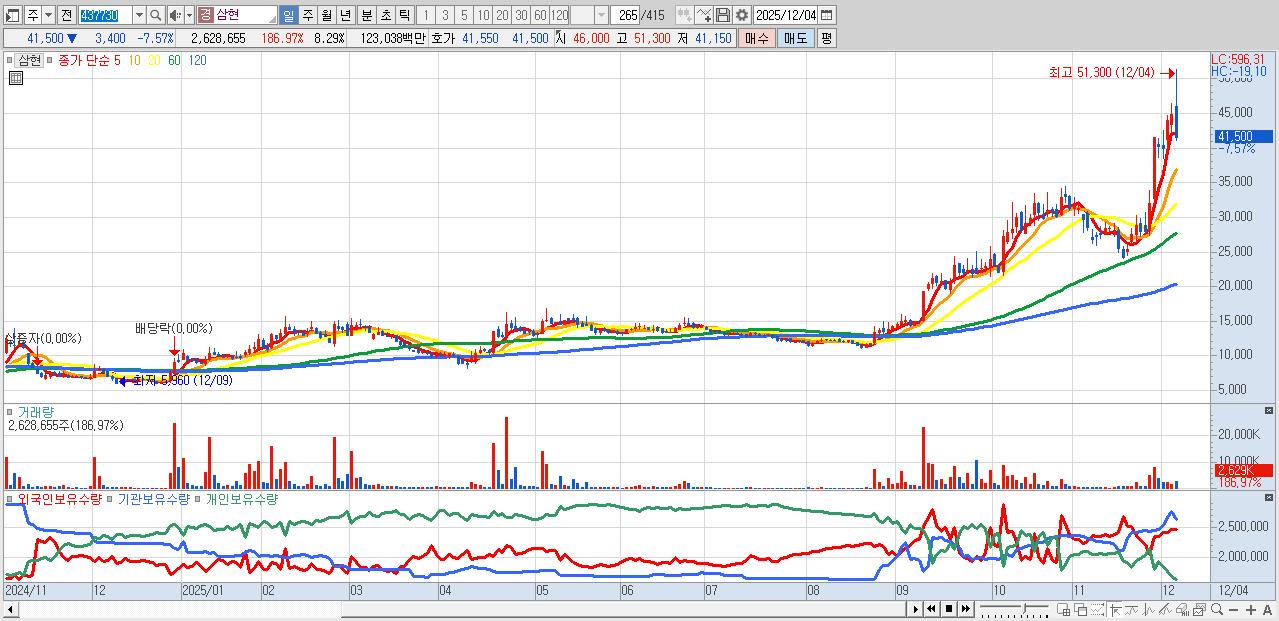Click the letter A text icon at bottom right
Viewport: 1279px width, 621px height.
1268,610
